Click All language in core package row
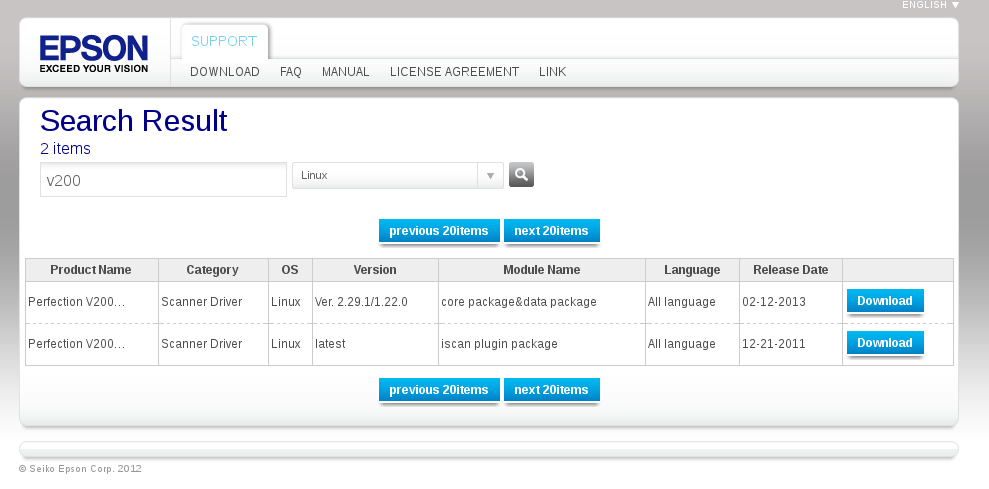 [682, 302]
